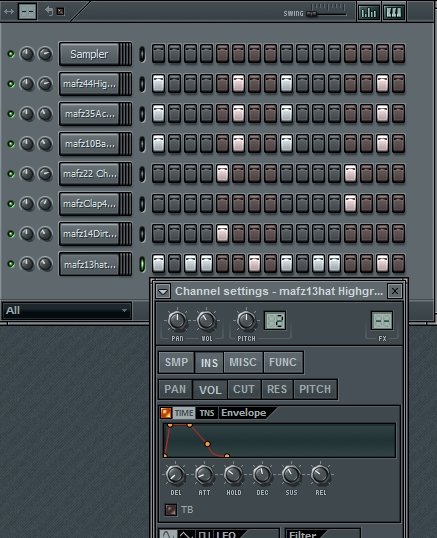
Task: Enable the TB tempo-based checkbox
Action: click(170, 510)
